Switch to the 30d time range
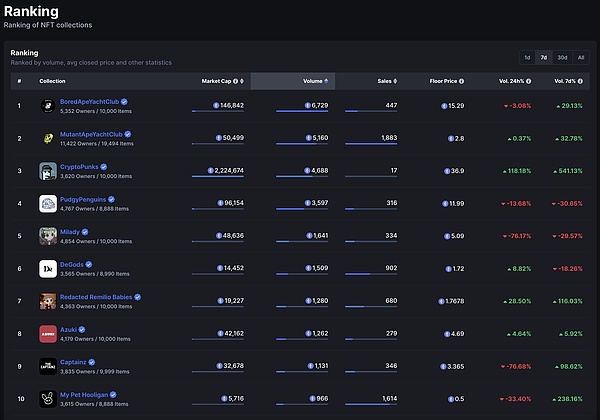600x420 pixels. pos(562,57)
